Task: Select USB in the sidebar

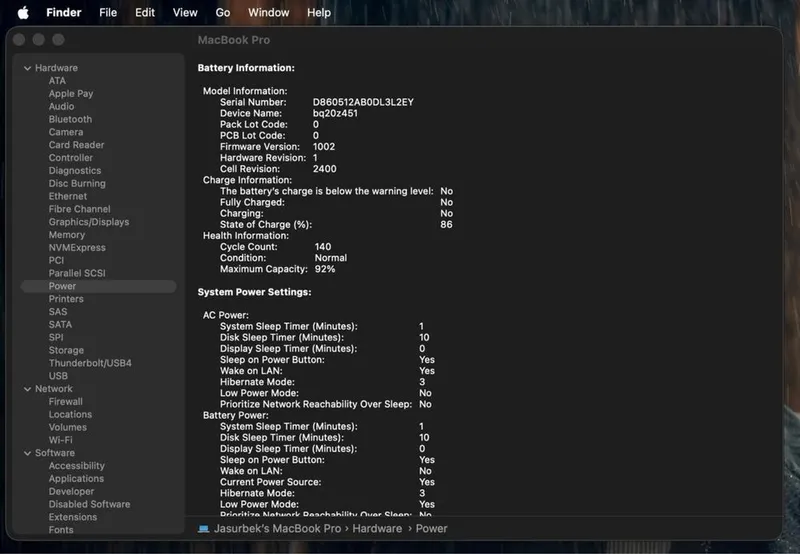Action: (58, 376)
